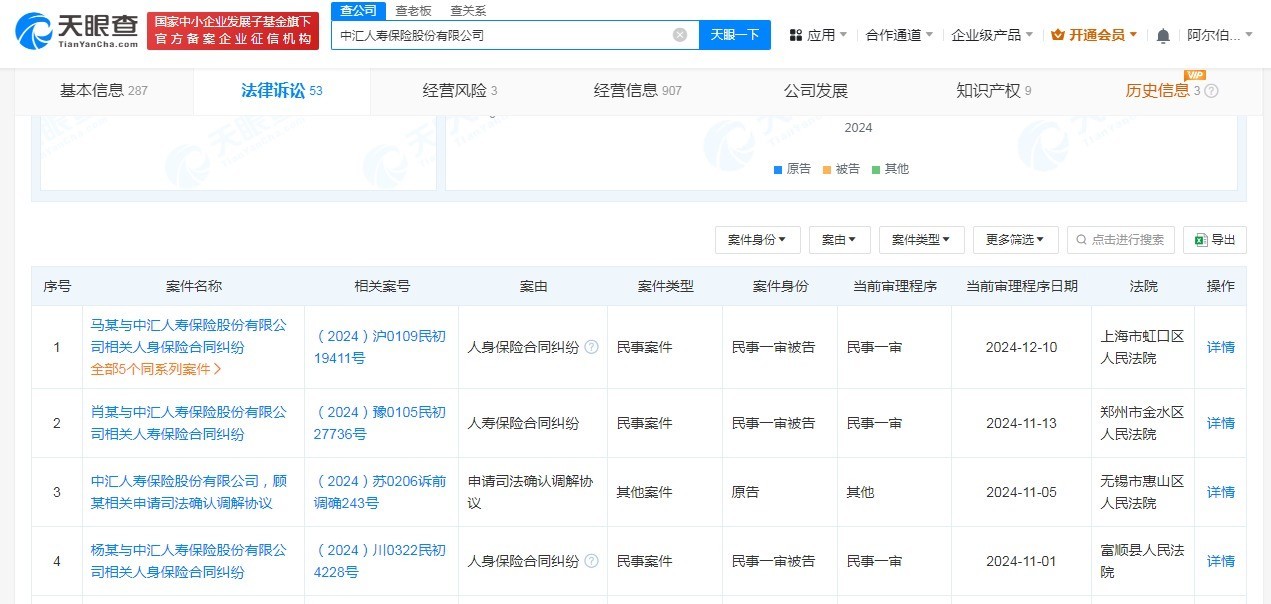
Task: Click the 无锡市惠山区人民法院 cell
Action: [x=1142, y=492]
